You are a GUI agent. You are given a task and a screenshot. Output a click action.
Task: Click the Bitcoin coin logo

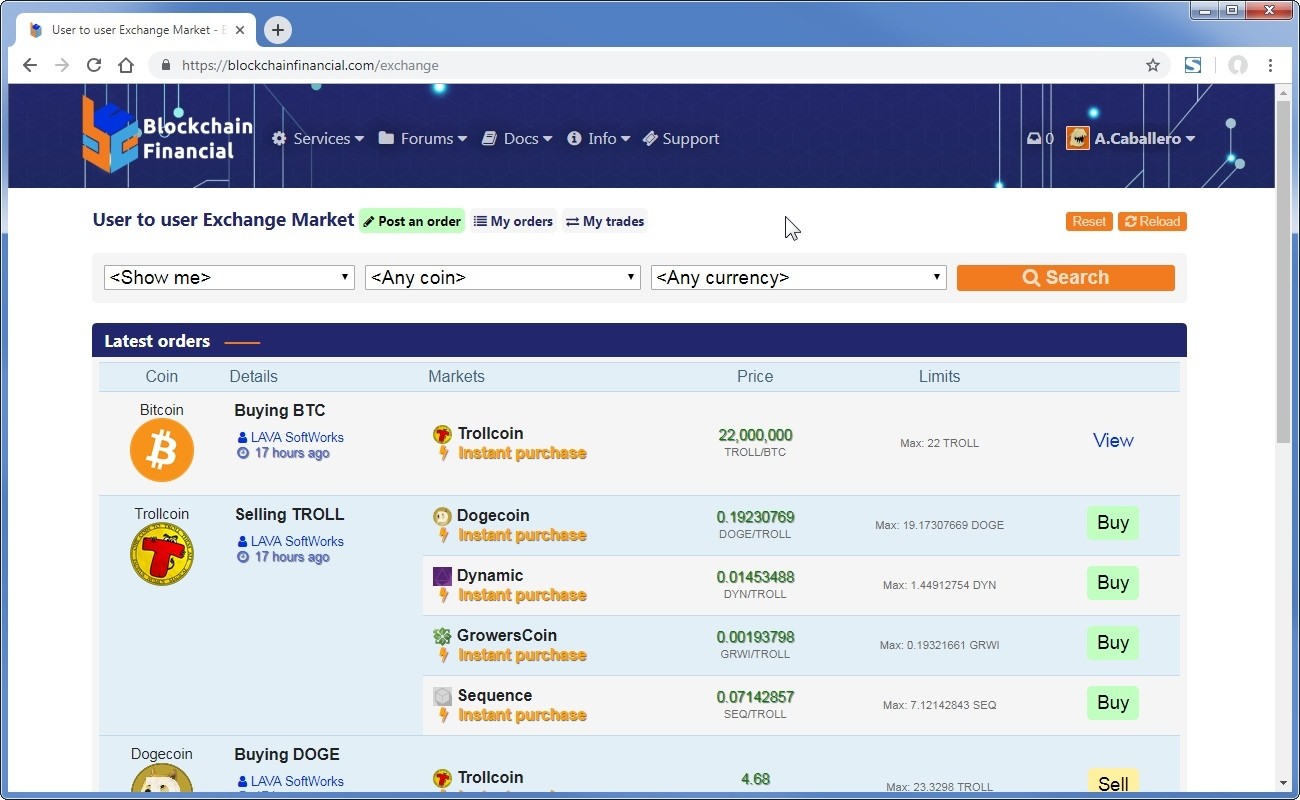161,451
